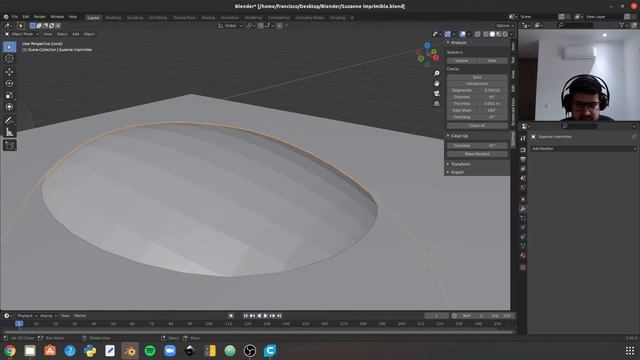The height and width of the screenshot is (360, 640).
Task: Open the File menu
Action: (x=15, y=17)
